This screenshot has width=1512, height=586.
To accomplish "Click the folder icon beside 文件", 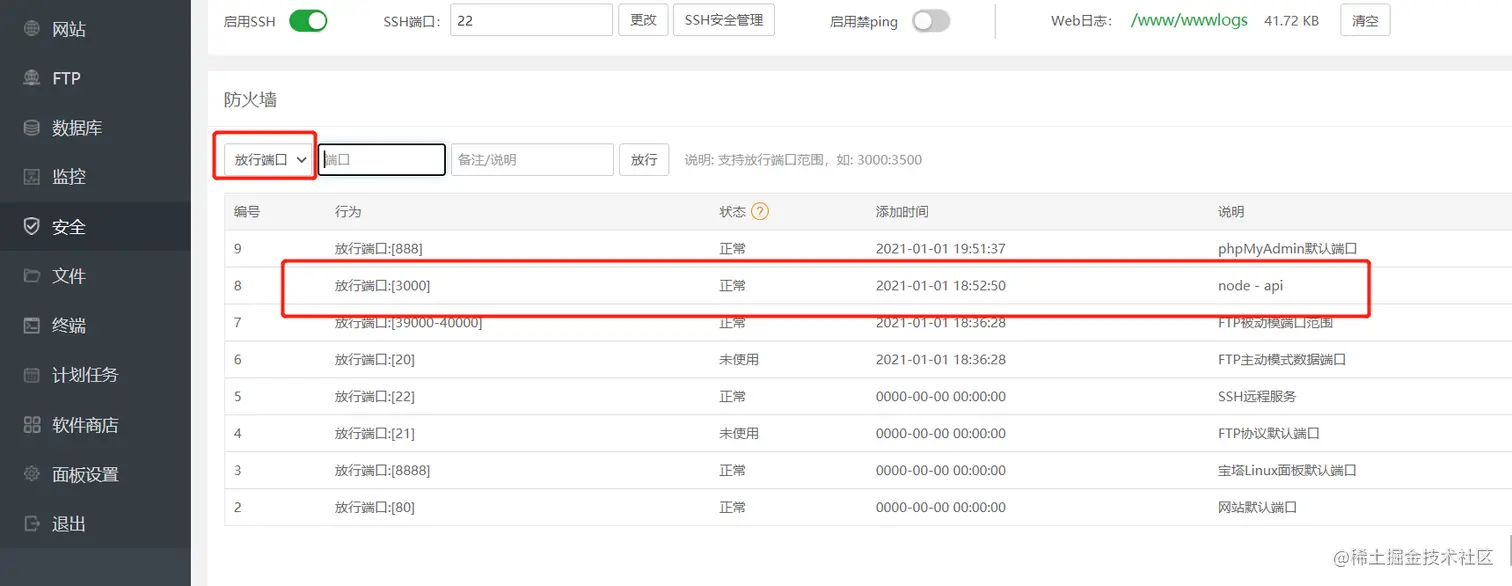I will [x=32, y=276].
